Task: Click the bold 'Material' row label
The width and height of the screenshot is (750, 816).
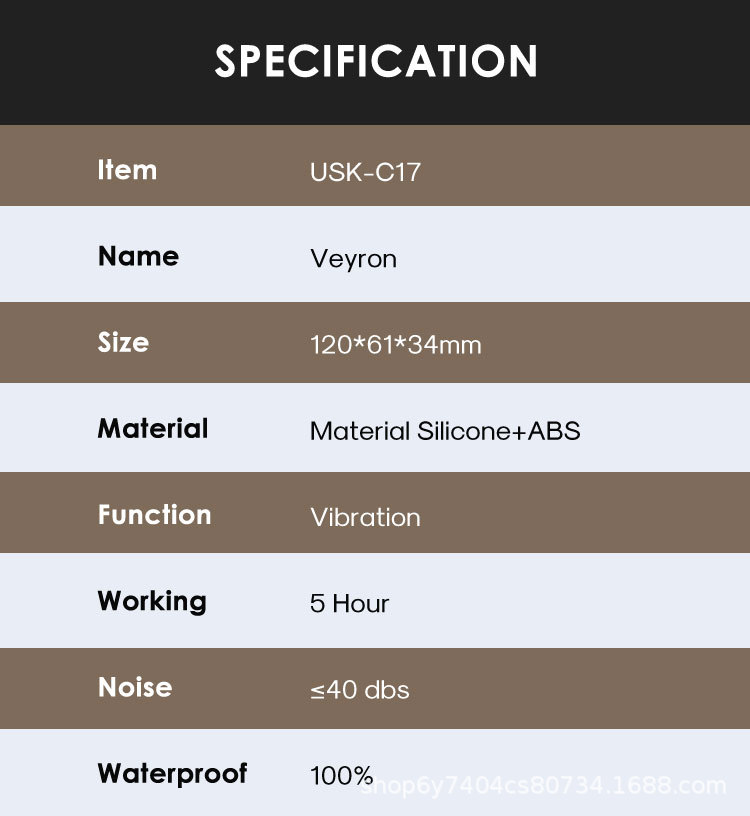Action: (153, 428)
